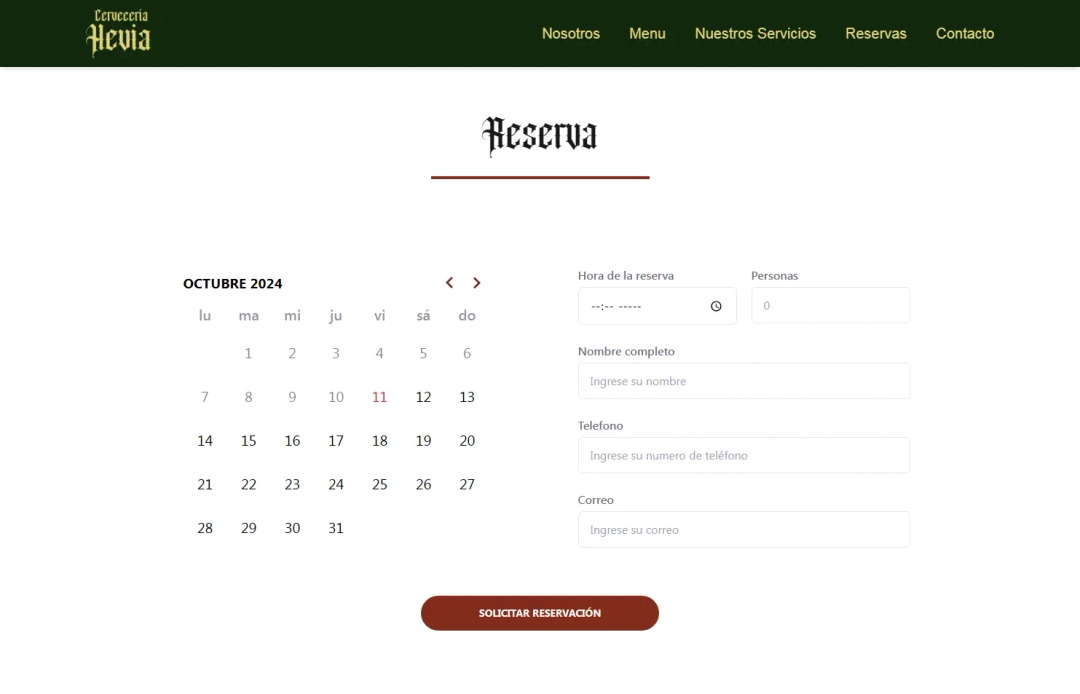Submit with Solicitar Reservación button
1080x694 pixels.
[x=540, y=613]
